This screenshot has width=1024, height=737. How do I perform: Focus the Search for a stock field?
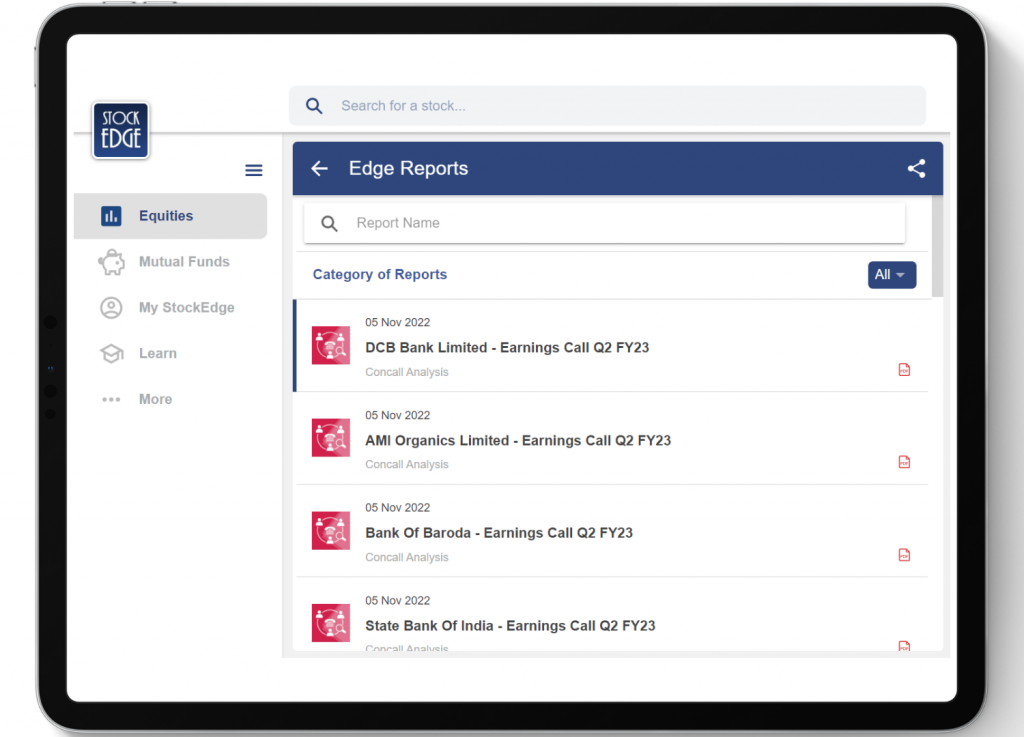[x=607, y=106]
